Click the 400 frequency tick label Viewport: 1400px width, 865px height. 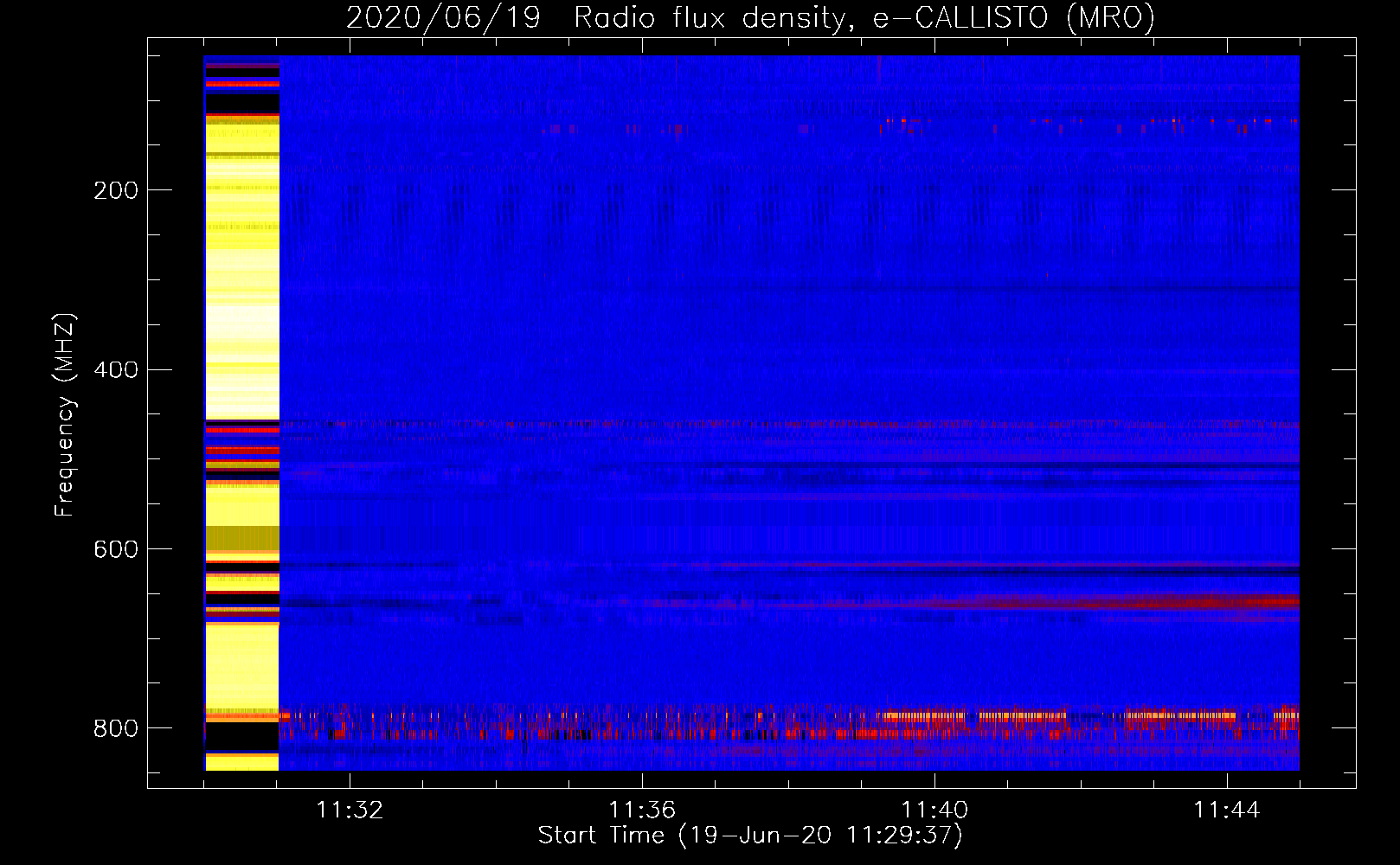point(116,370)
